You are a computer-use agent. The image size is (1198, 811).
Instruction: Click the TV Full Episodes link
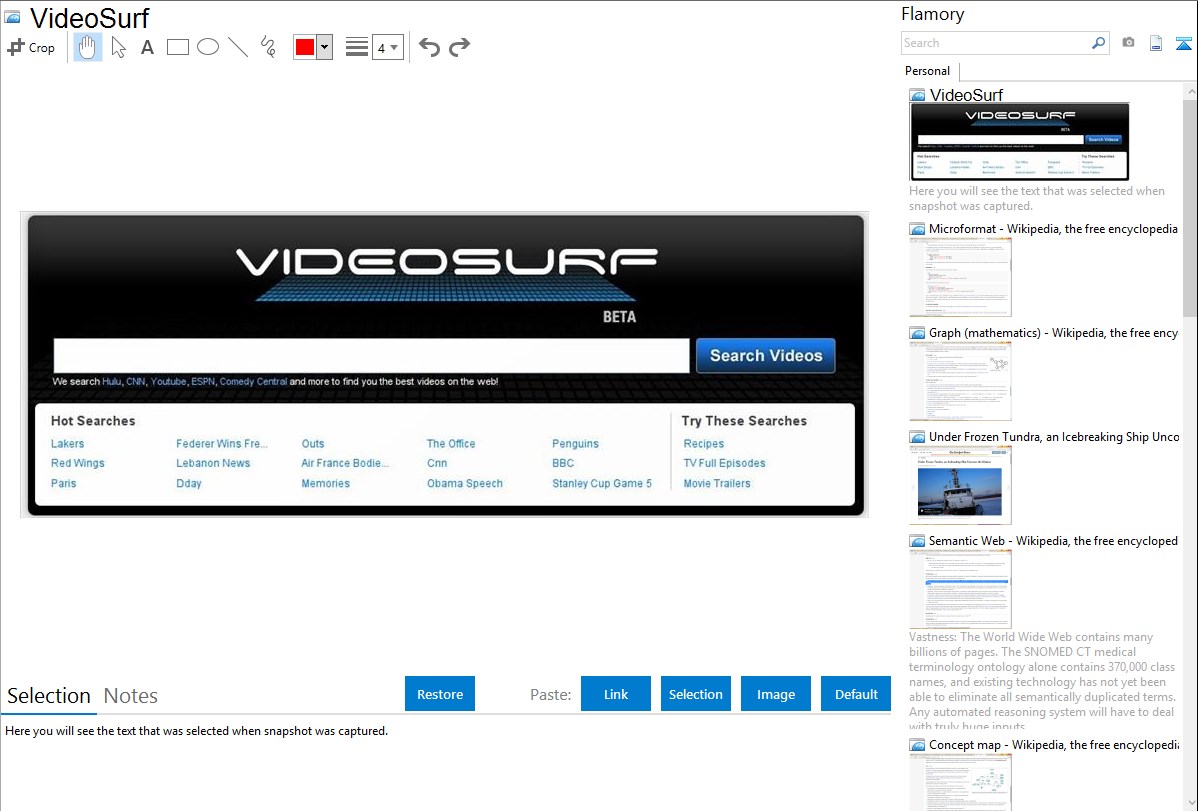tap(724, 463)
